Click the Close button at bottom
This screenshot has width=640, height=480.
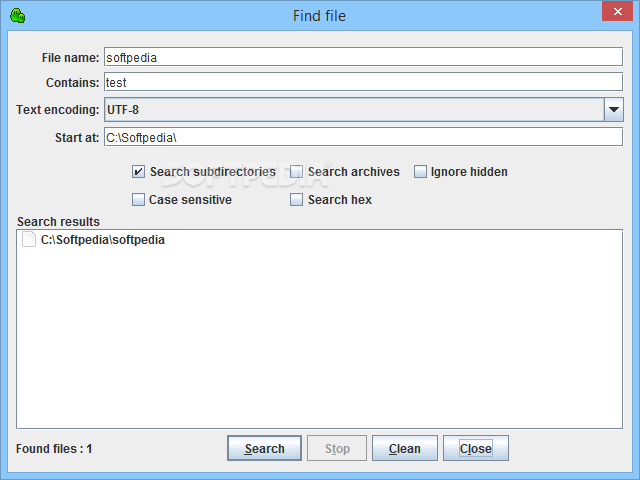click(476, 448)
